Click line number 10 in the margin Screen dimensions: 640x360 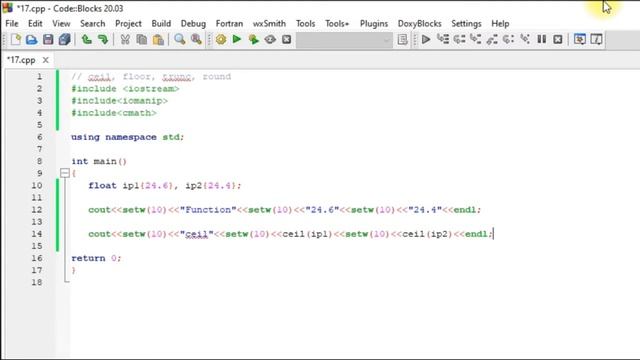pyautogui.click(x=37, y=186)
